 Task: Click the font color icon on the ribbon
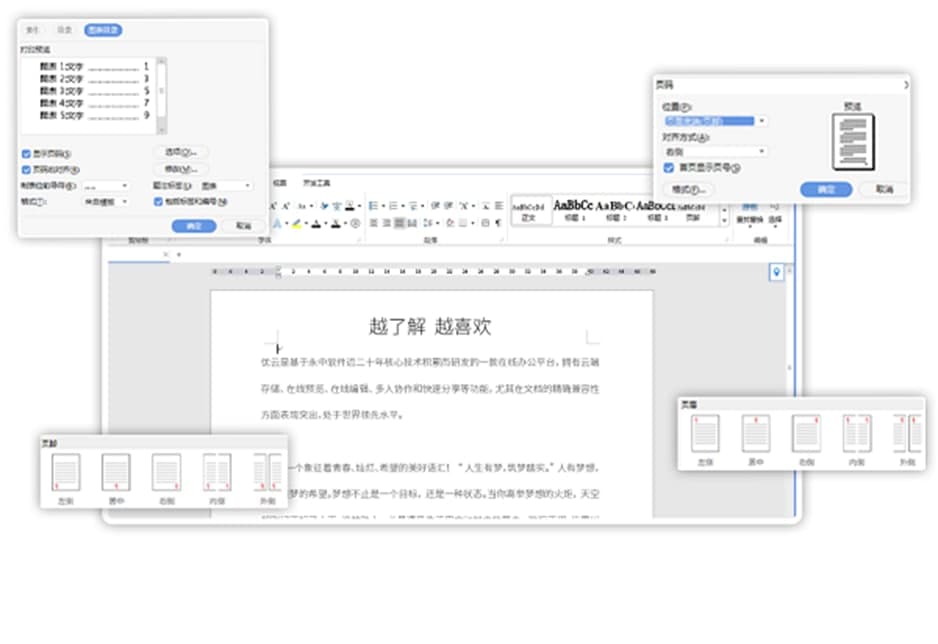pyautogui.click(x=316, y=224)
